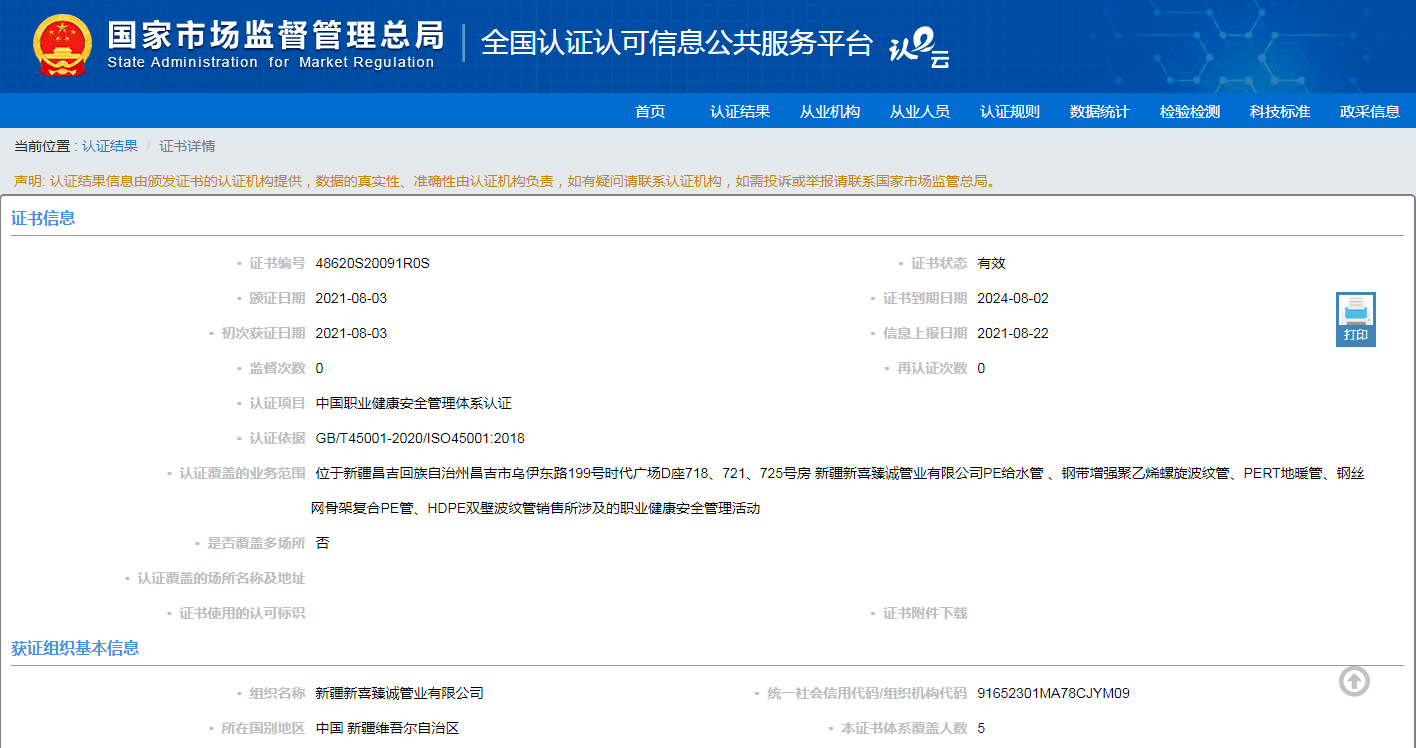The image size is (1416, 748).
Task: Open the 认证结果 navigation menu
Action: 740,111
